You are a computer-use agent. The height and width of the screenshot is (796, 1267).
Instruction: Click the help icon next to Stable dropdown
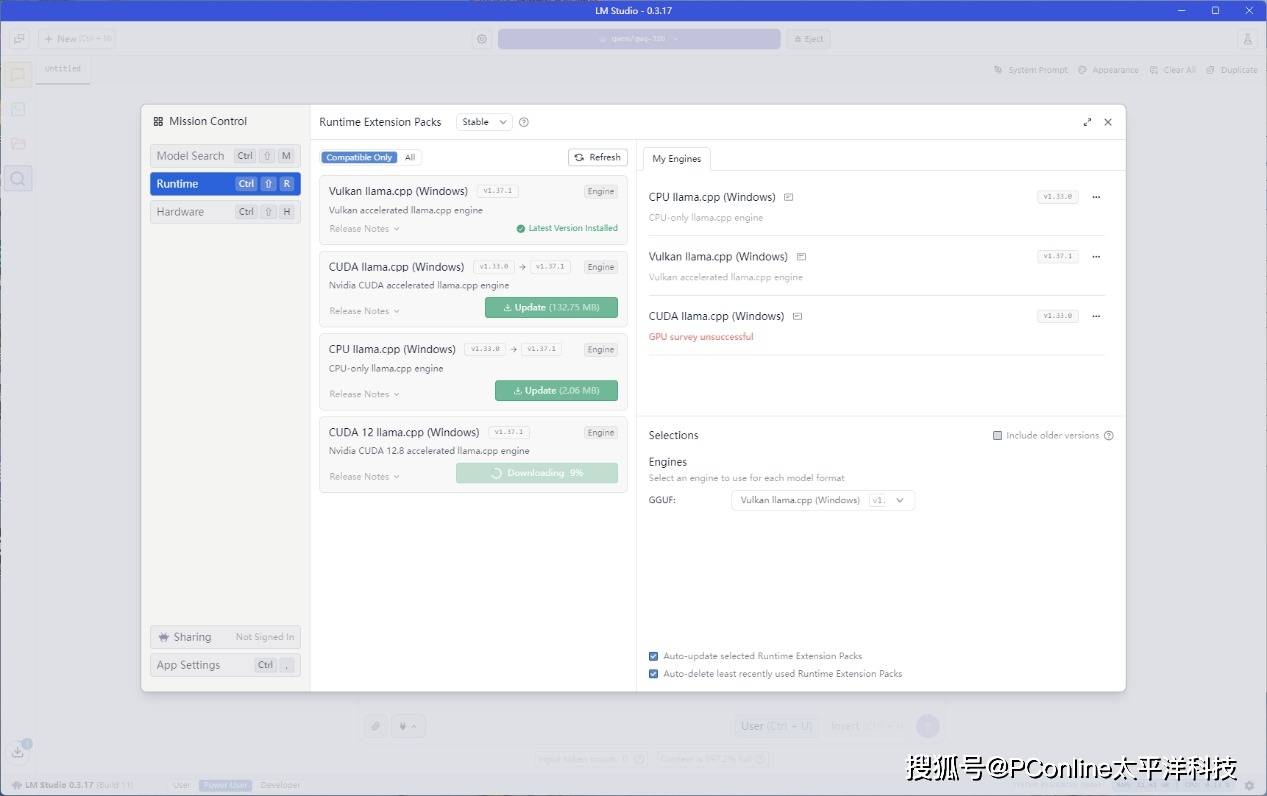pyautogui.click(x=523, y=122)
